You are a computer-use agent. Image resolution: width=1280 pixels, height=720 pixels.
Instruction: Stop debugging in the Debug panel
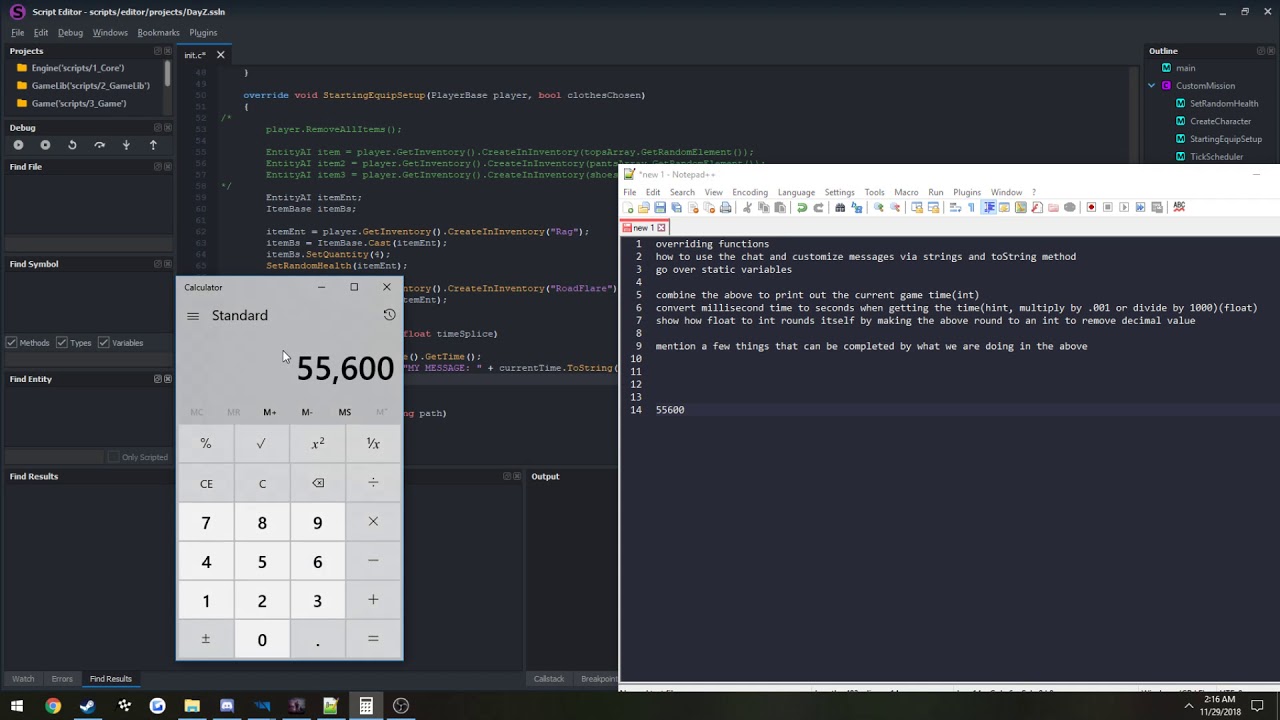[x=45, y=145]
